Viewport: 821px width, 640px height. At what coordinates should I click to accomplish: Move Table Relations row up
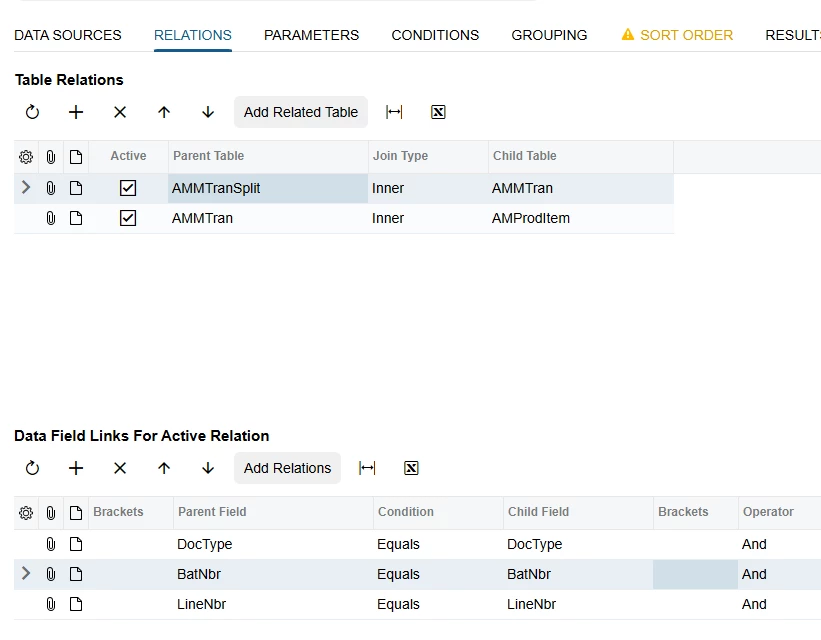(x=164, y=112)
